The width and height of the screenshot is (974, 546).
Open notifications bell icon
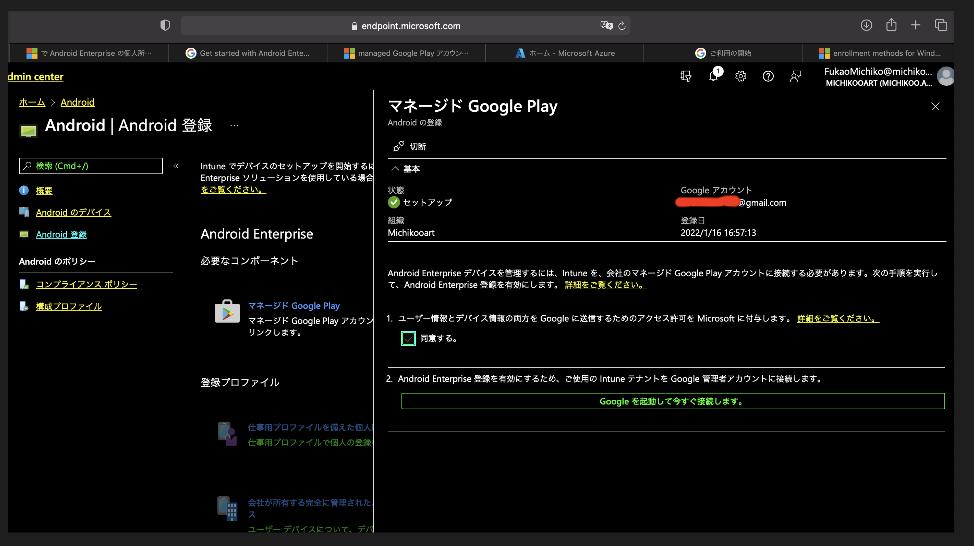(714, 76)
